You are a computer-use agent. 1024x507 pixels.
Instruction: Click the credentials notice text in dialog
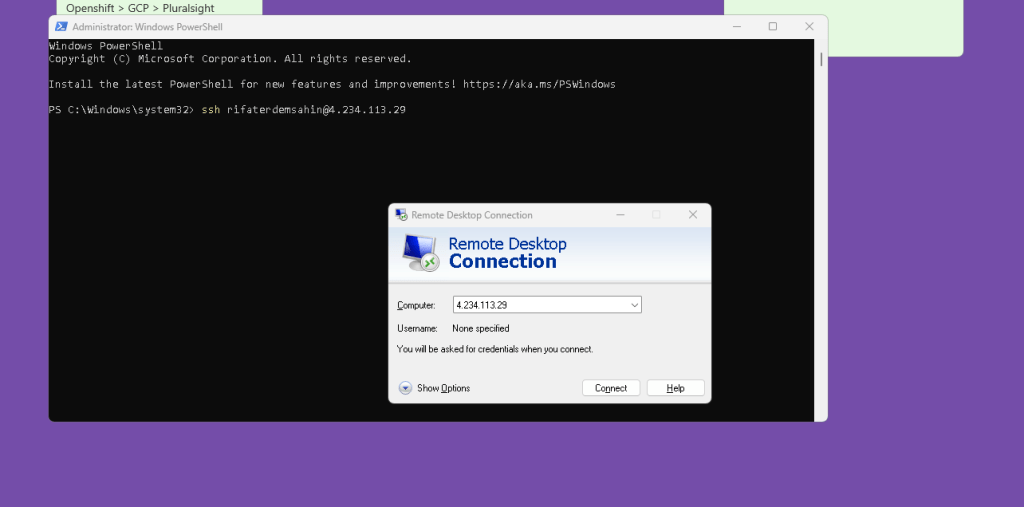click(x=495, y=350)
